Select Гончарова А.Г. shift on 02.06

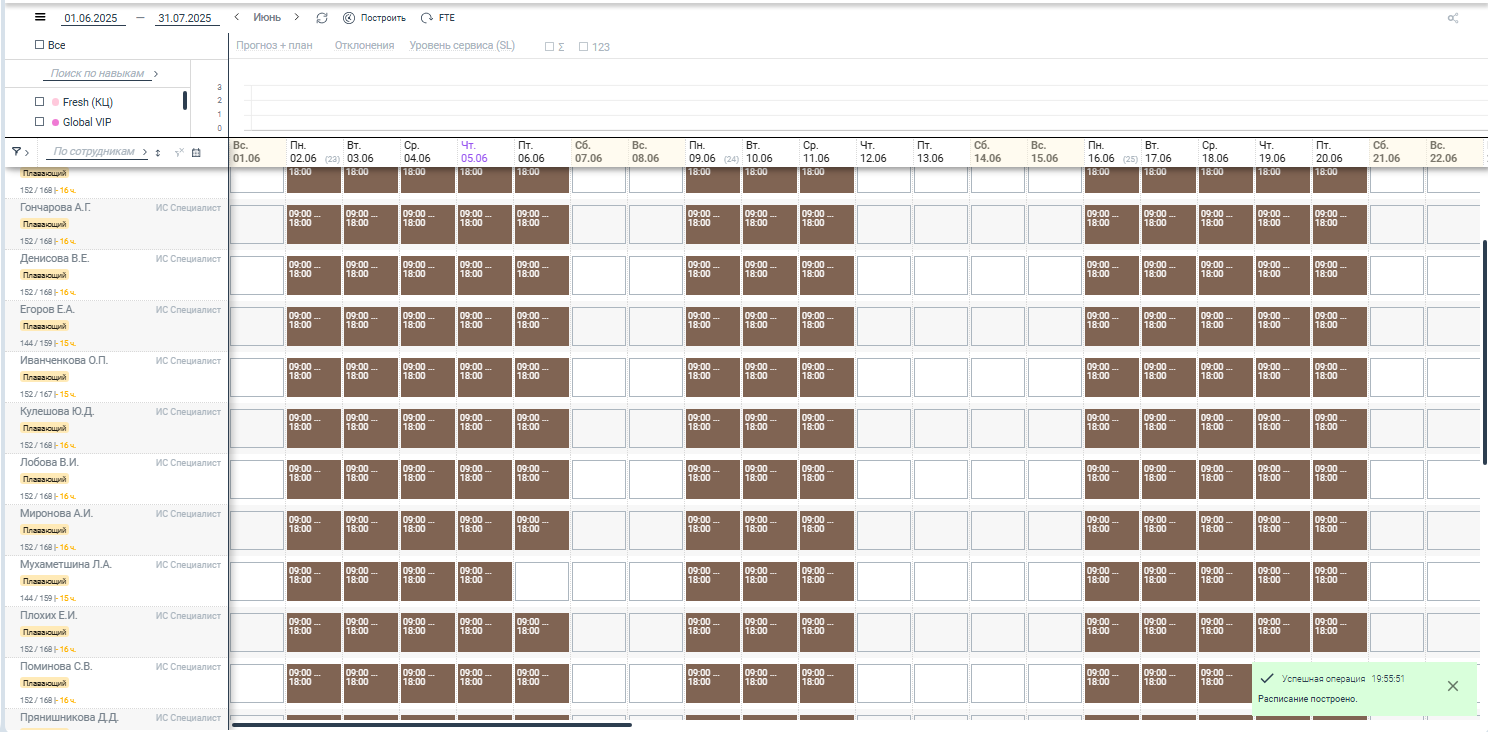click(314, 224)
